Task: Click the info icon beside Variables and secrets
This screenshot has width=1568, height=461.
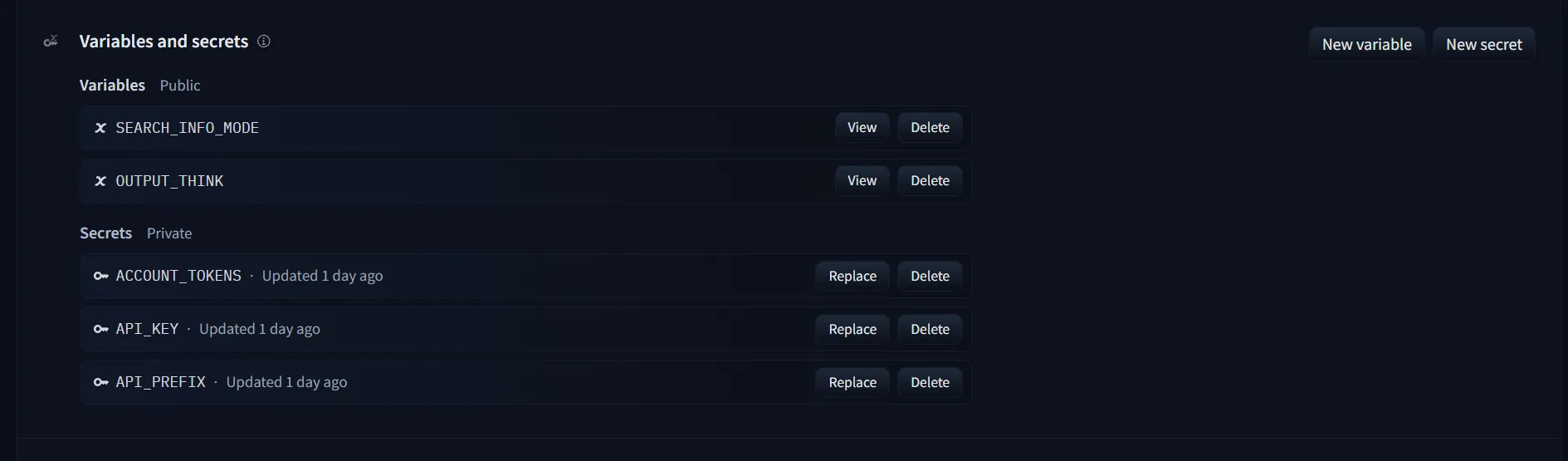Action: tap(264, 42)
